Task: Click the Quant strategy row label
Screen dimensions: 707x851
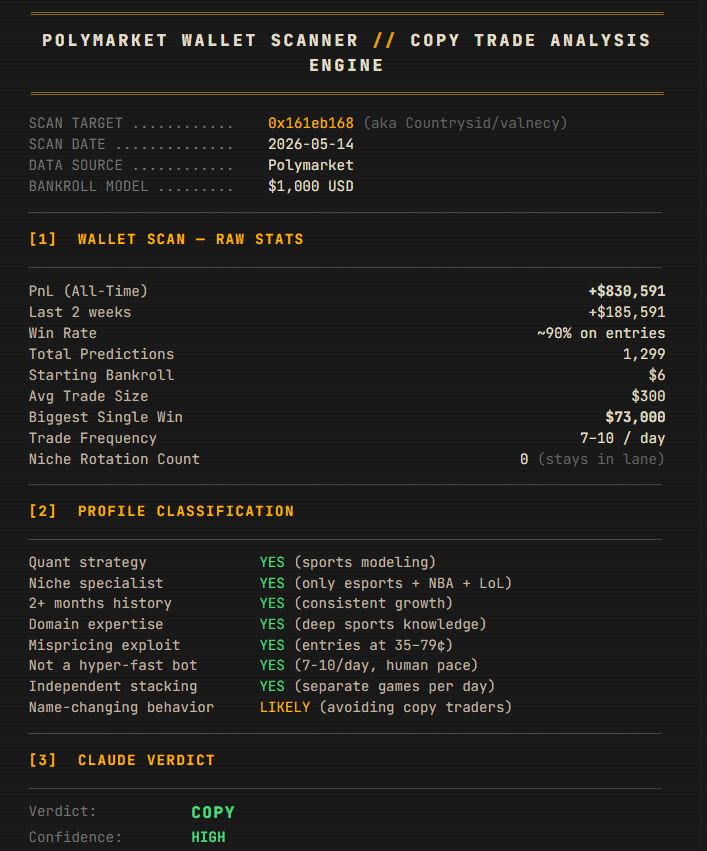Action: 87,562
